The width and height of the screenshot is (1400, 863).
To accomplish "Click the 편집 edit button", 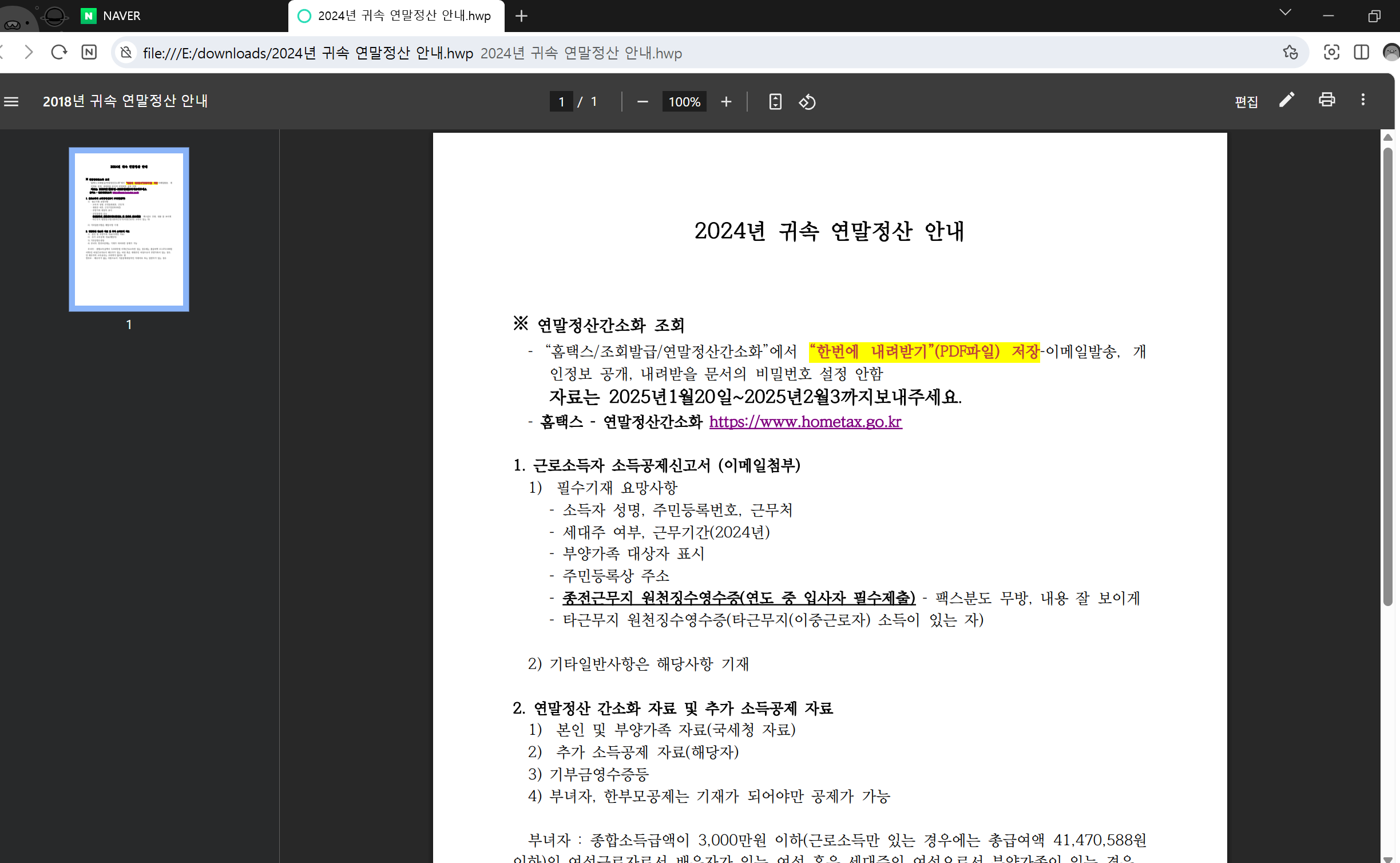I will tap(1246, 102).
